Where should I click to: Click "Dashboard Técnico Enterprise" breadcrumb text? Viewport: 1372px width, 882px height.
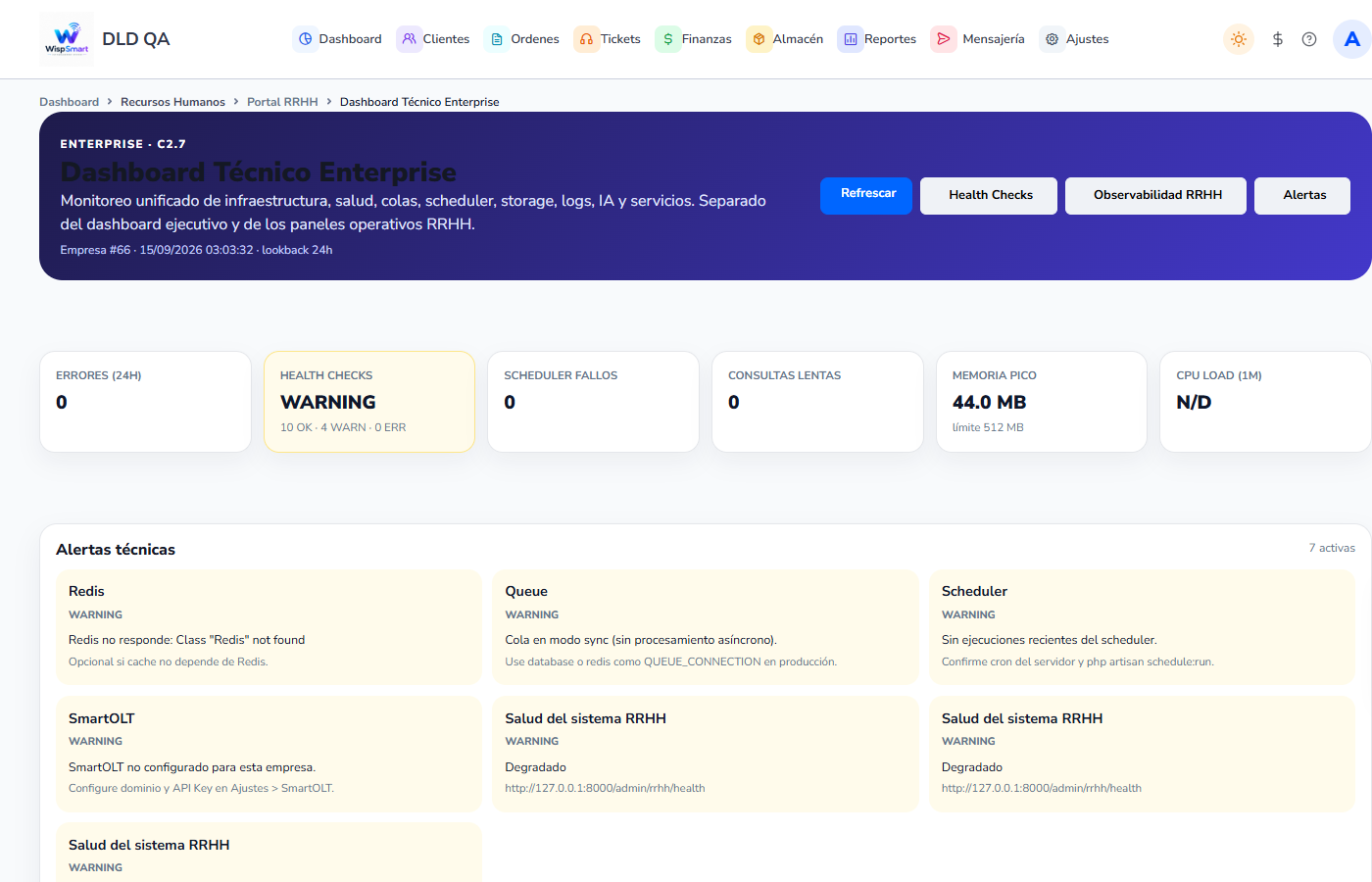pos(419,102)
